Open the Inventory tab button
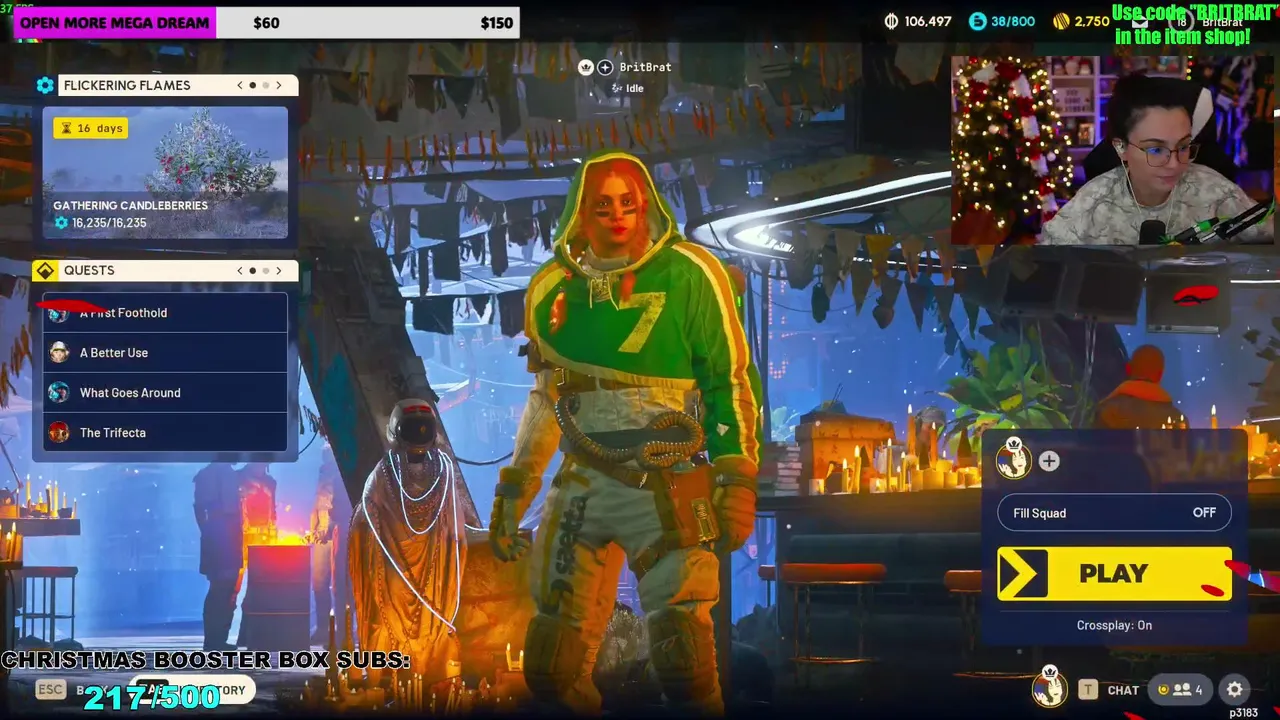The height and width of the screenshot is (720, 1280). coord(195,690)
